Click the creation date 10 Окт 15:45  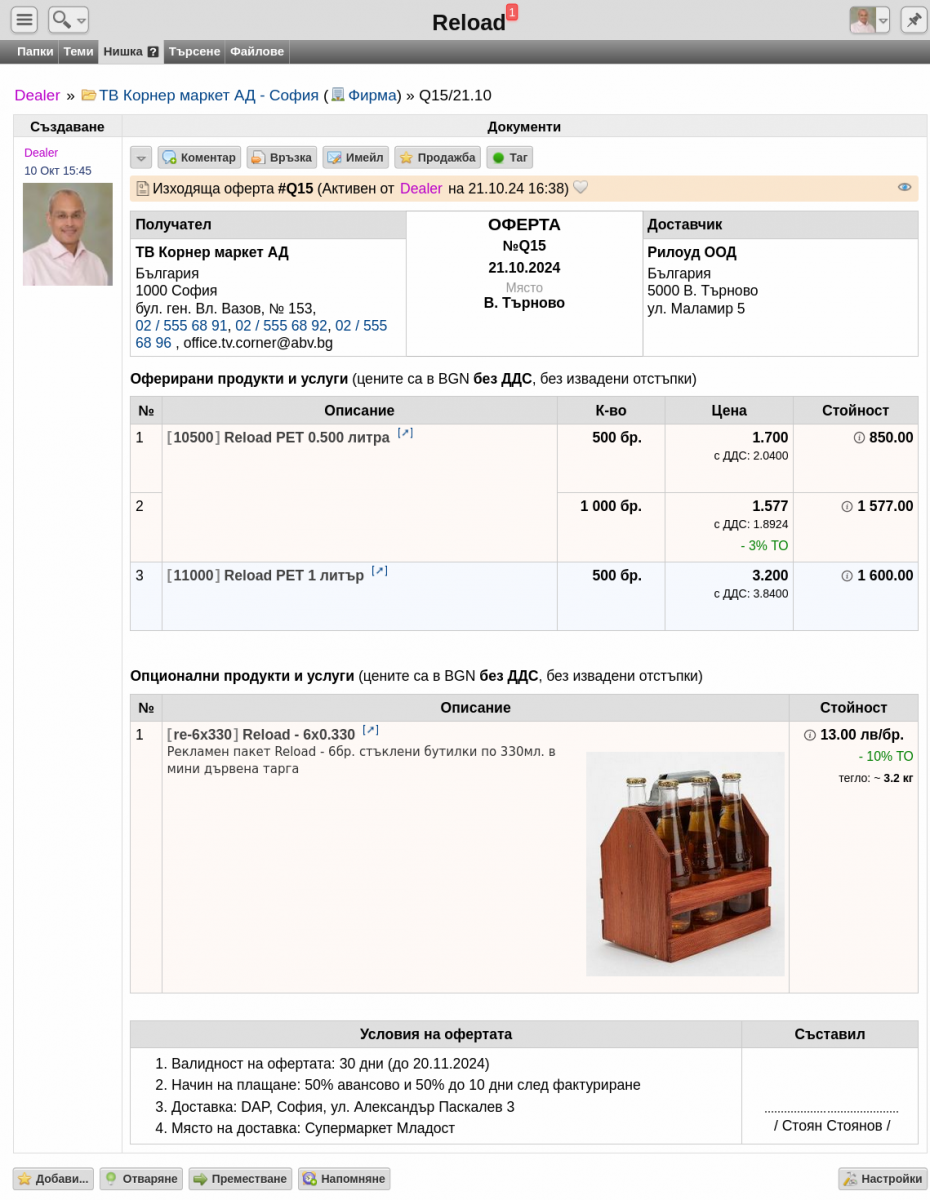pos(58,171)
